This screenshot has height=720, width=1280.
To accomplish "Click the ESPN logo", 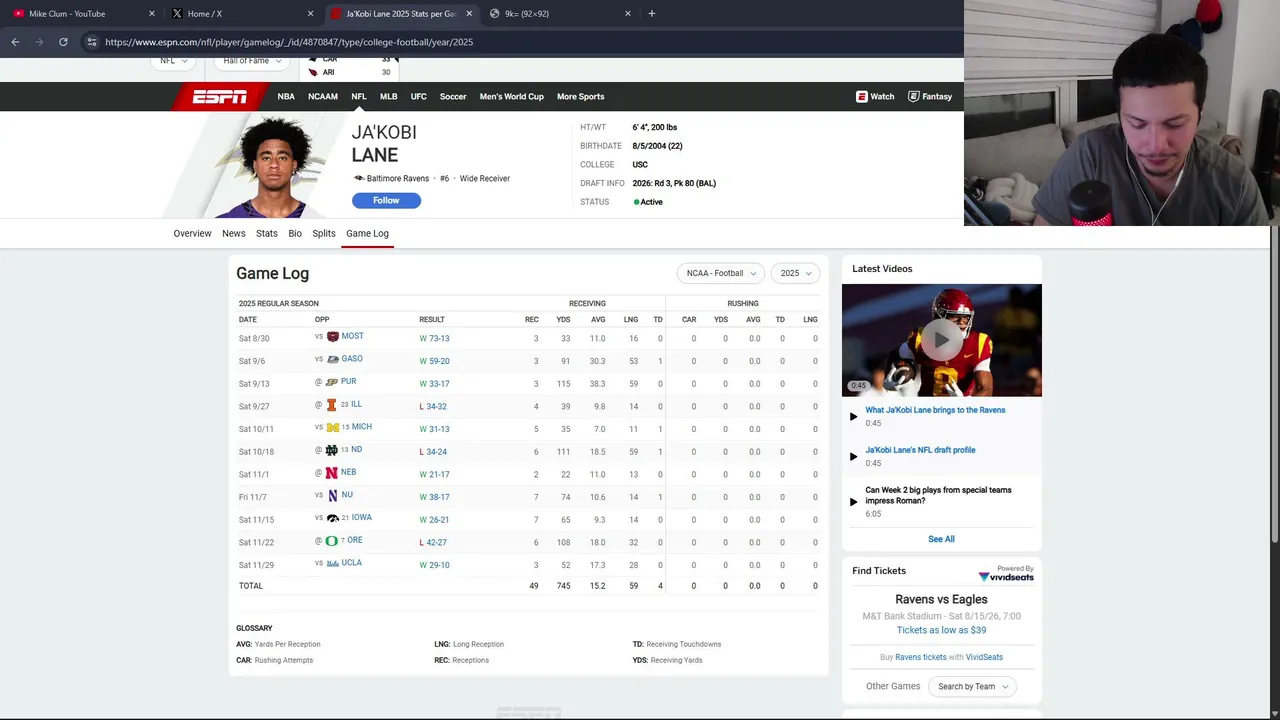I will point(219,96).
